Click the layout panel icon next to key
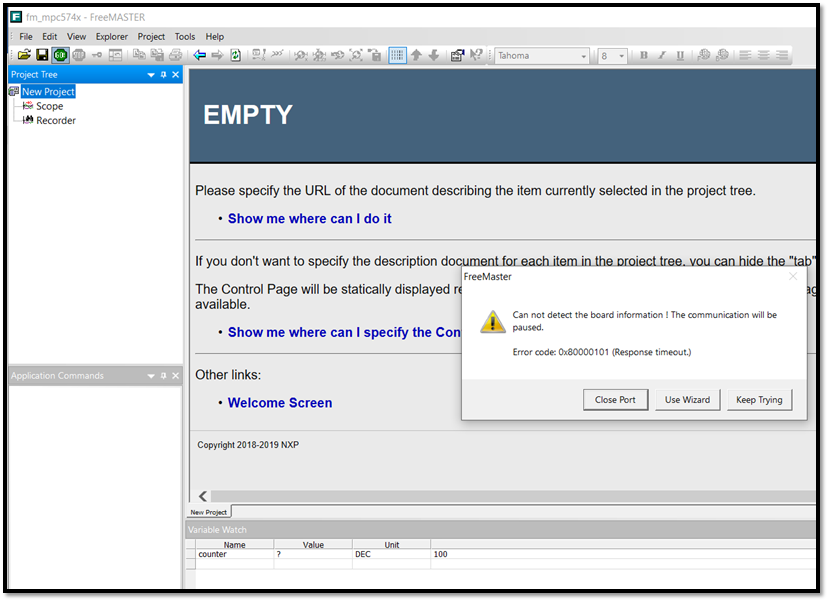 point(115,55)
